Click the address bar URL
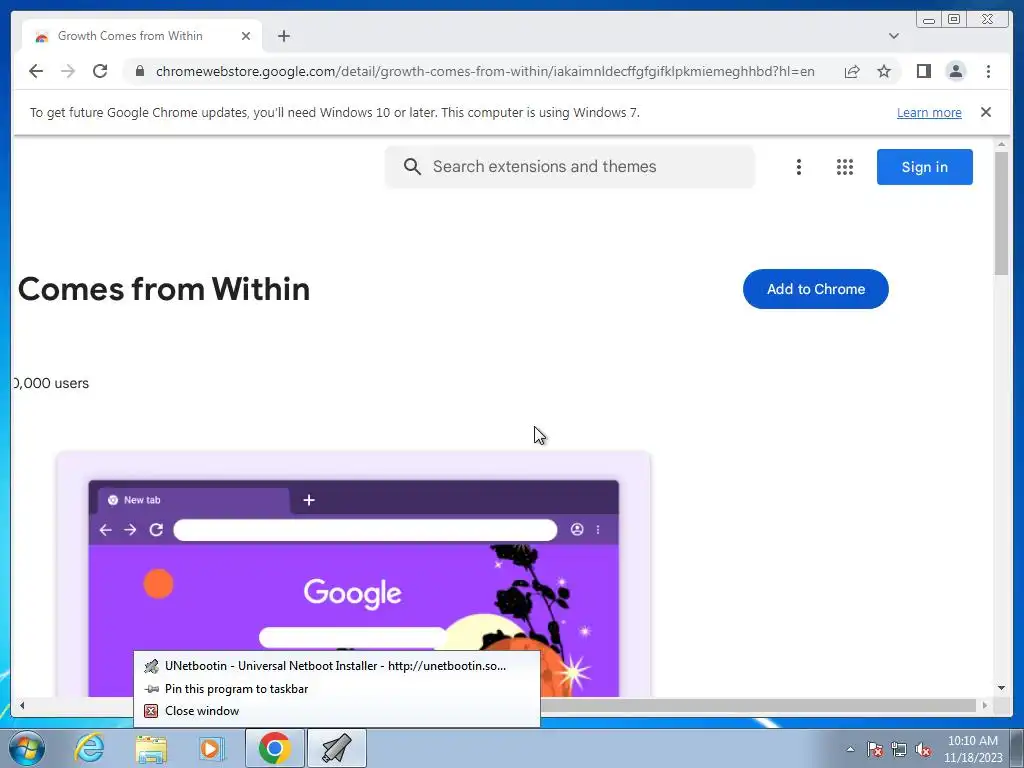This screenshot has width=1024, height=768. (485, 71)
